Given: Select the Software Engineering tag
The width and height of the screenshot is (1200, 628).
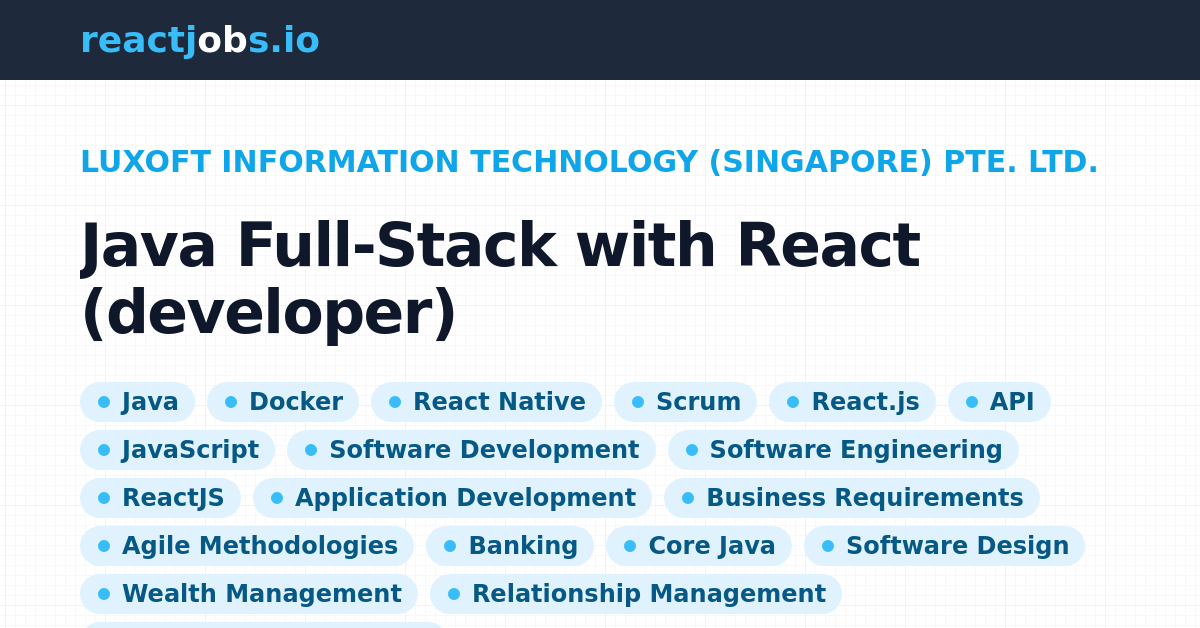Looking at the screenshot, I should point(843,450).
